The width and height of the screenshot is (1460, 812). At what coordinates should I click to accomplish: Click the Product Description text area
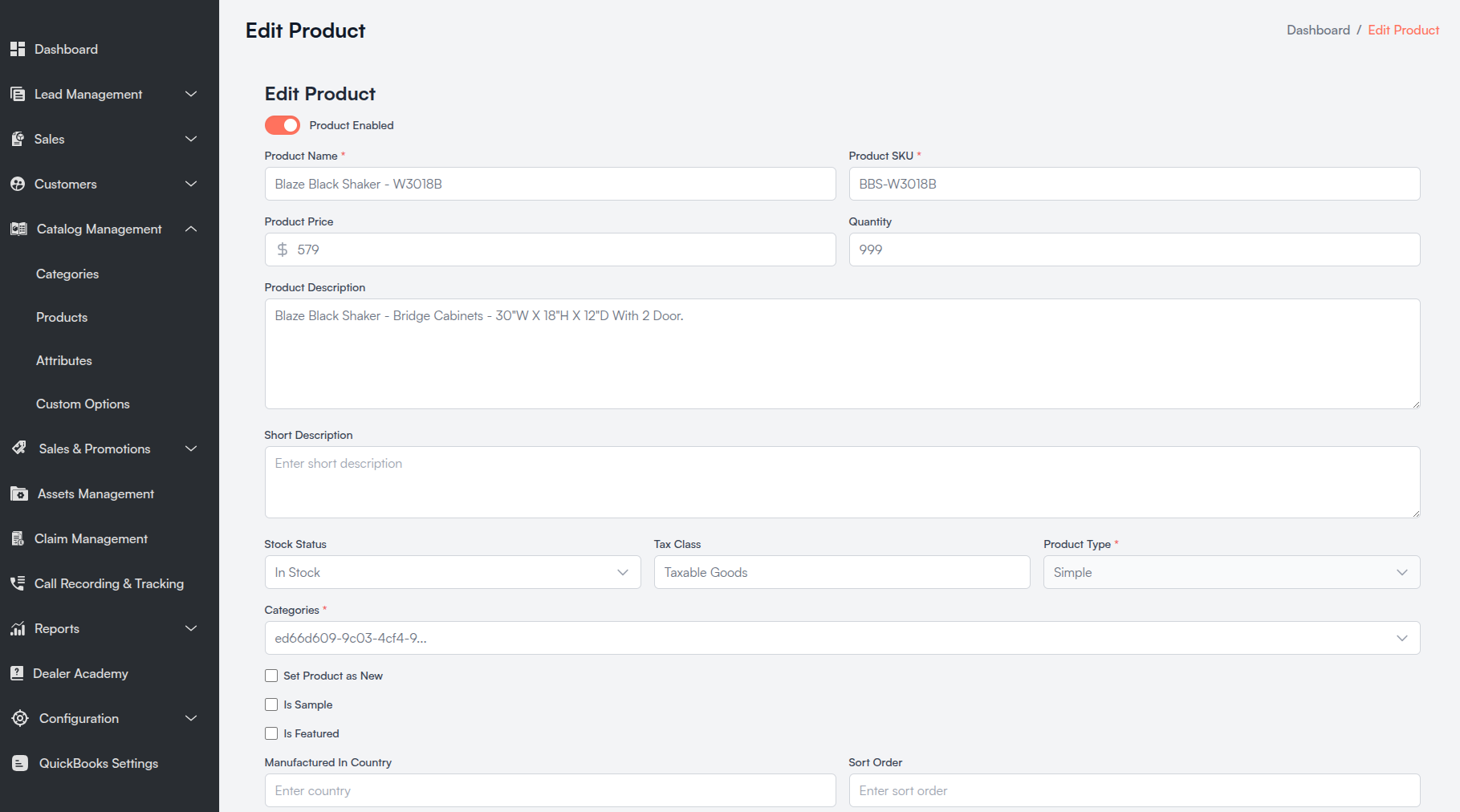(842, 354)
